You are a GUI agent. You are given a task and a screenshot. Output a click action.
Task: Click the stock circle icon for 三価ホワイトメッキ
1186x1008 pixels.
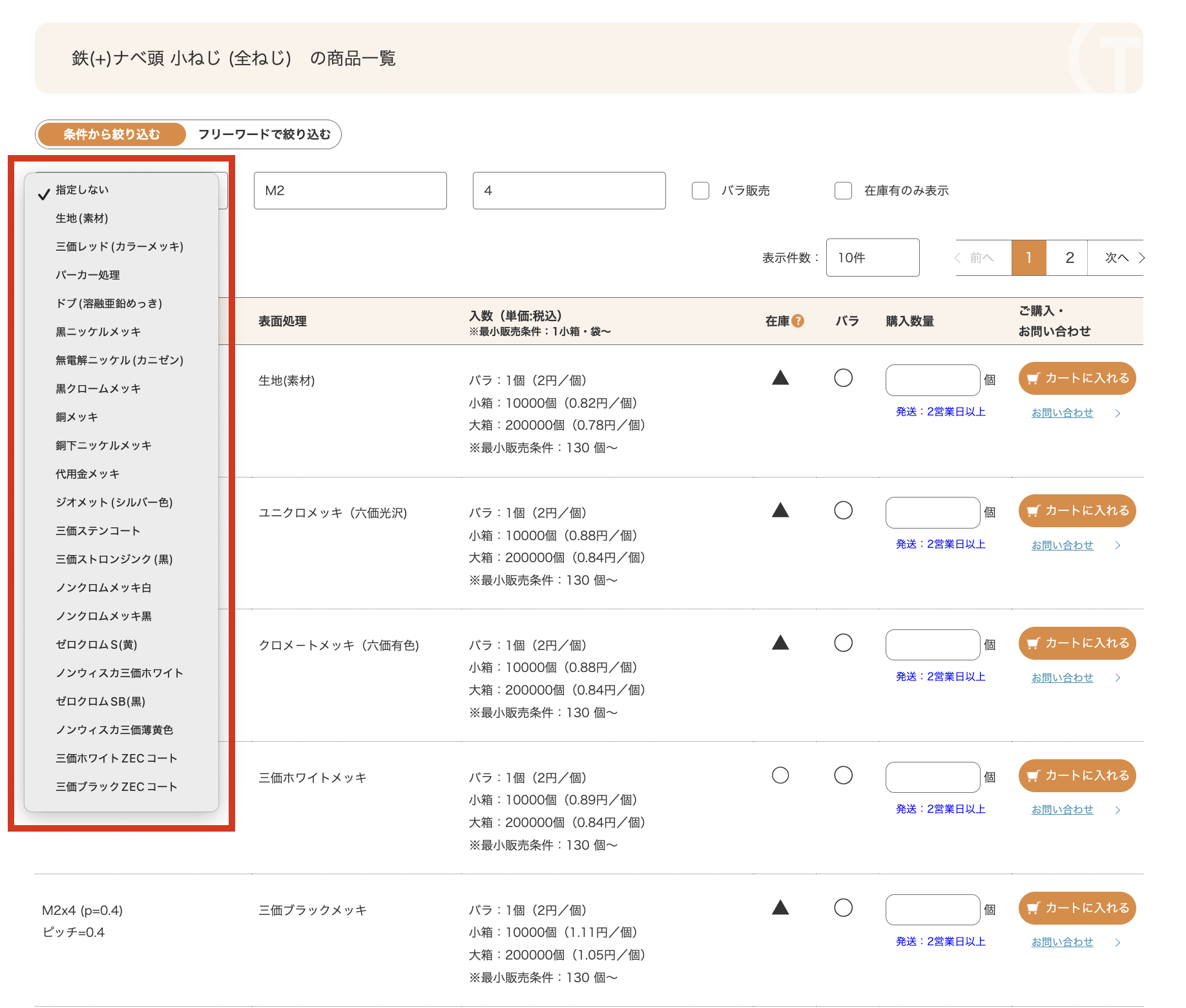(x=780, y=775)
